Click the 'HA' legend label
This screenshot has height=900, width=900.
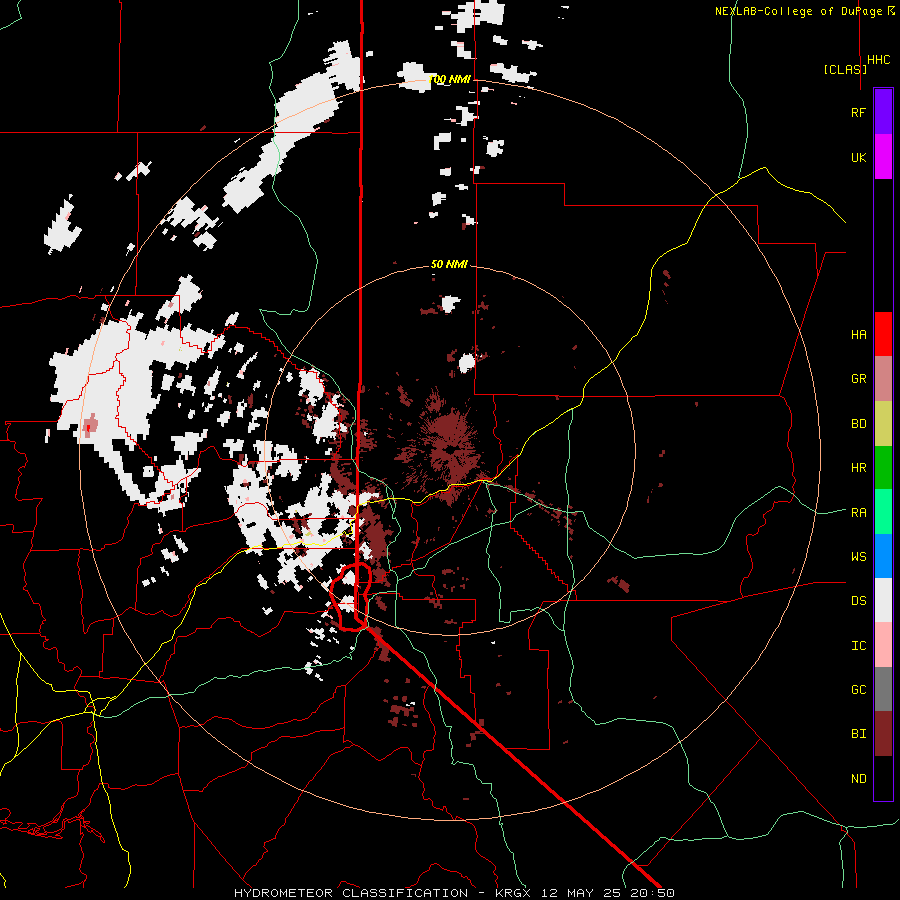(x=858, y=334)
